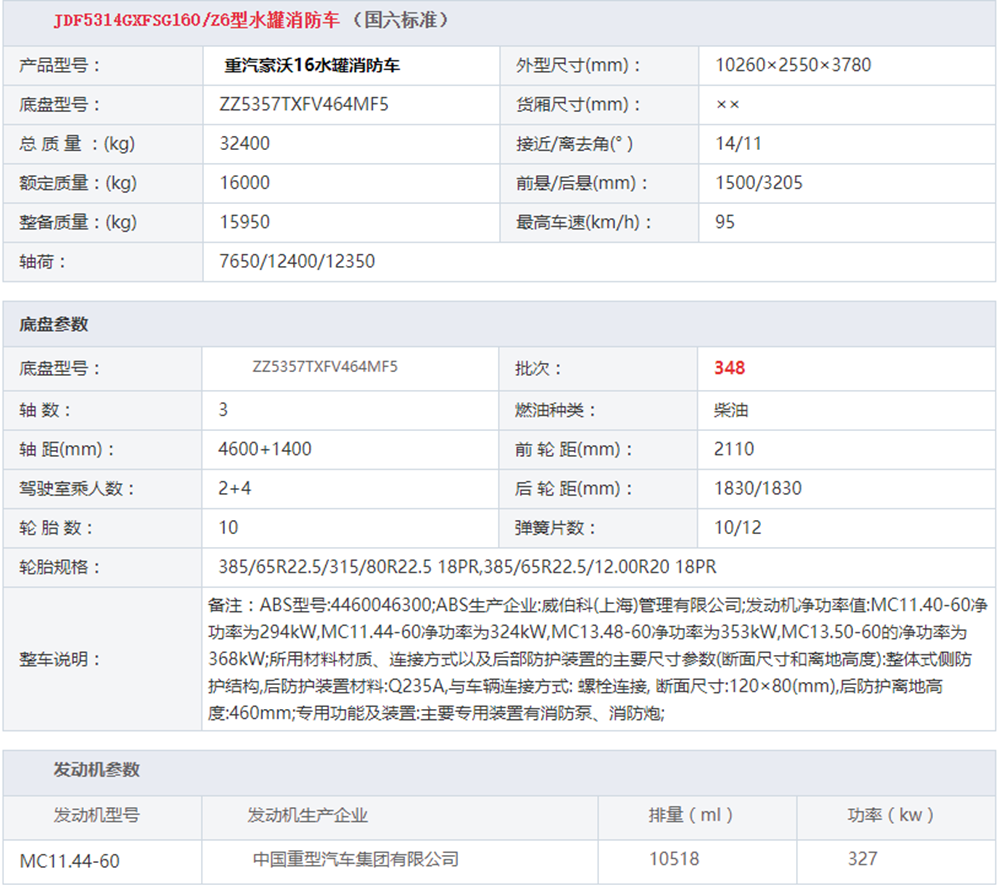Click the 发动机参数 section header

[x=96, y=770]
